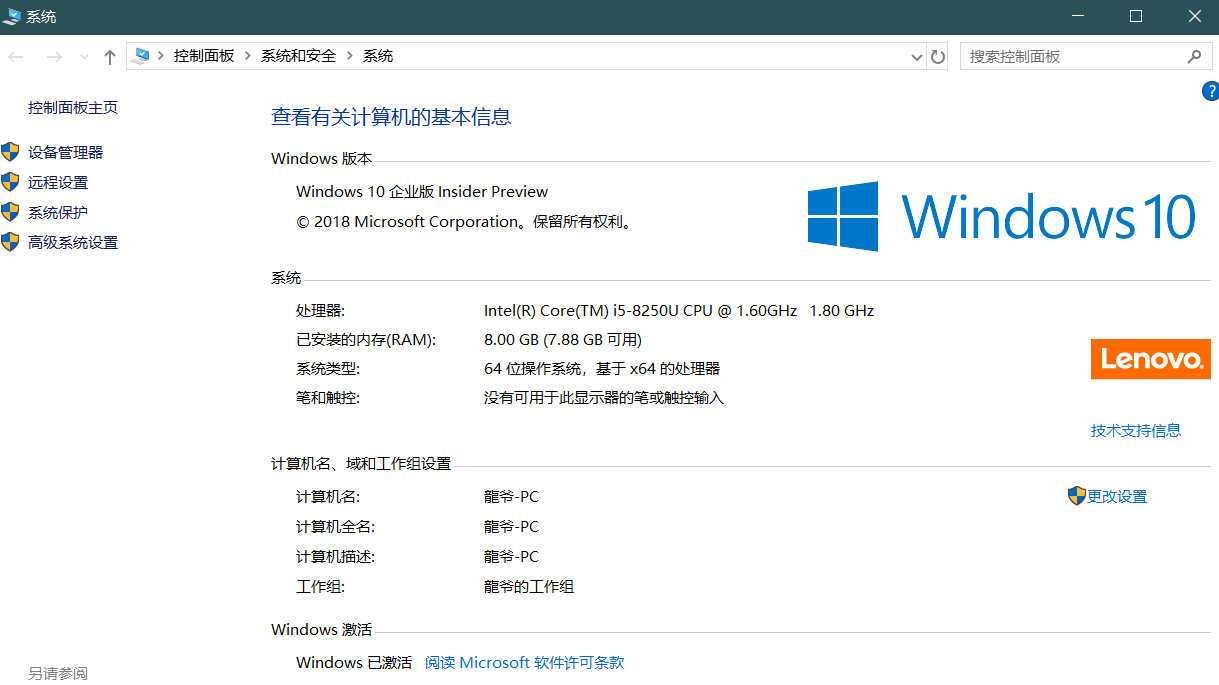Screen dimensions: 1219x685
Task: Expand chevron before 控制面板 breadcrumb
Action: pos(161,56)
